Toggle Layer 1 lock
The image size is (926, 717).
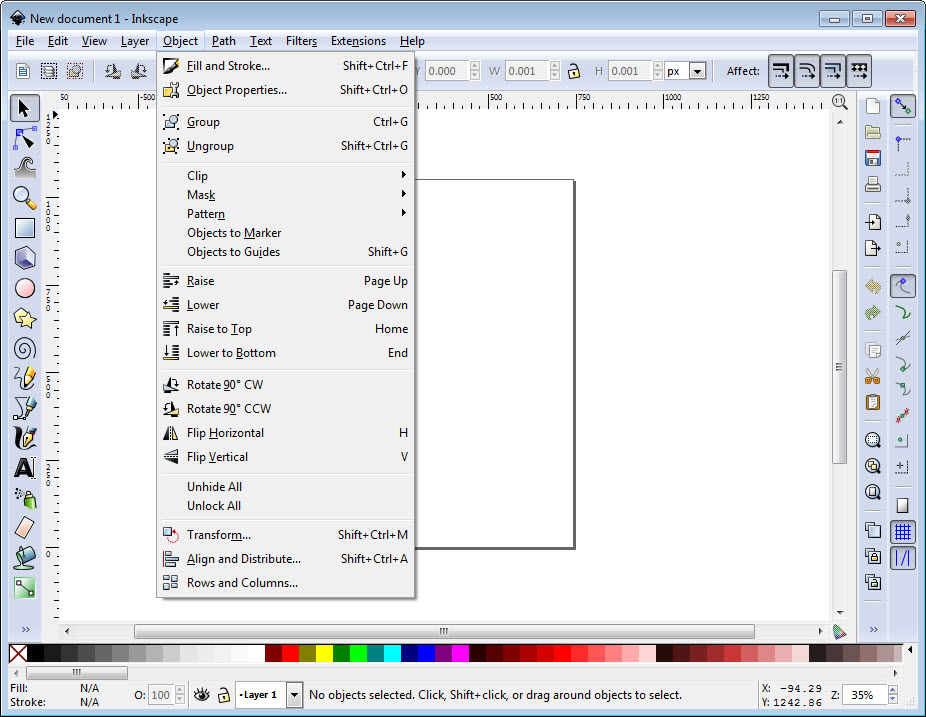coord(223,695)
